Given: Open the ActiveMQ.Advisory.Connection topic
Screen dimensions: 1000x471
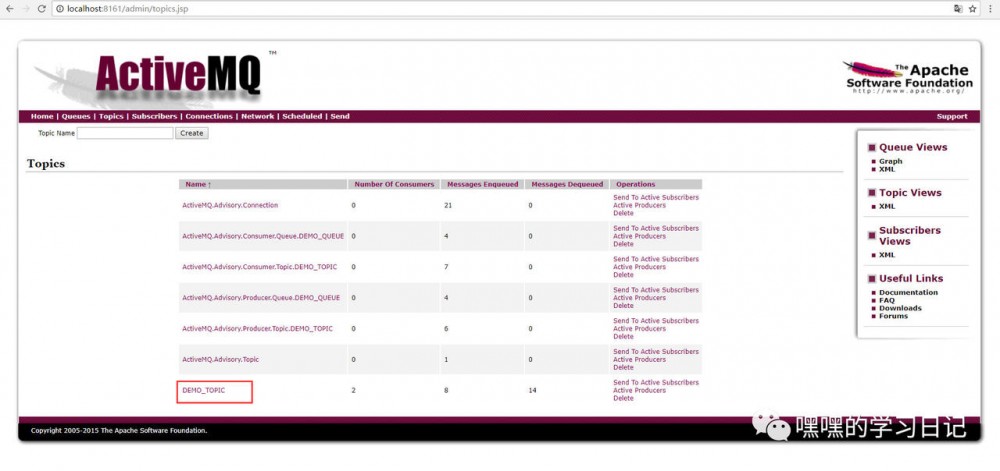Looking at the screenshot, I should 230,205.
